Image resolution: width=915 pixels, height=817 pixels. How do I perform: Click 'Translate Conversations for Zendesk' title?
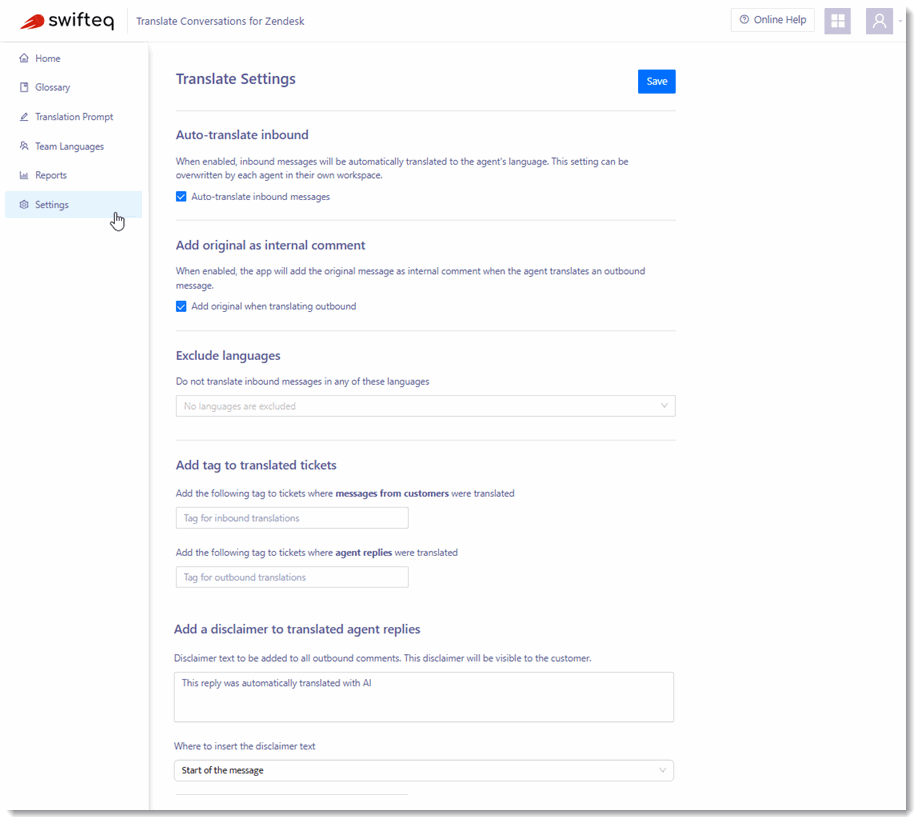(x=220, y=21)
